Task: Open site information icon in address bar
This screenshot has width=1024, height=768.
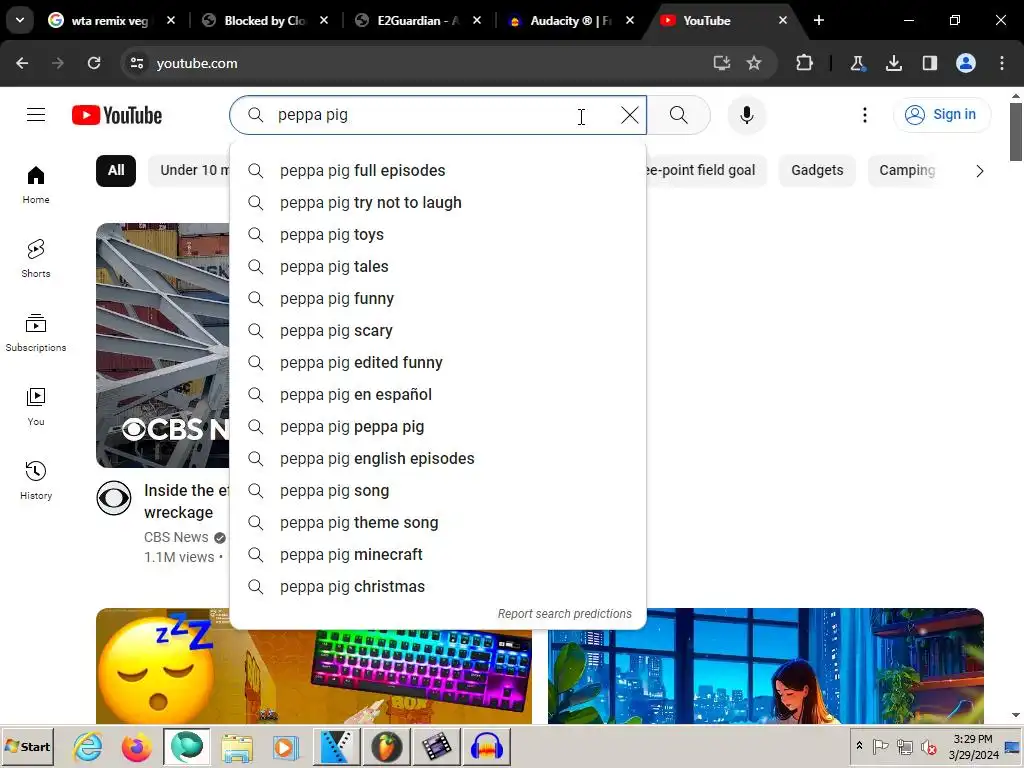Action: coord(136,63)
